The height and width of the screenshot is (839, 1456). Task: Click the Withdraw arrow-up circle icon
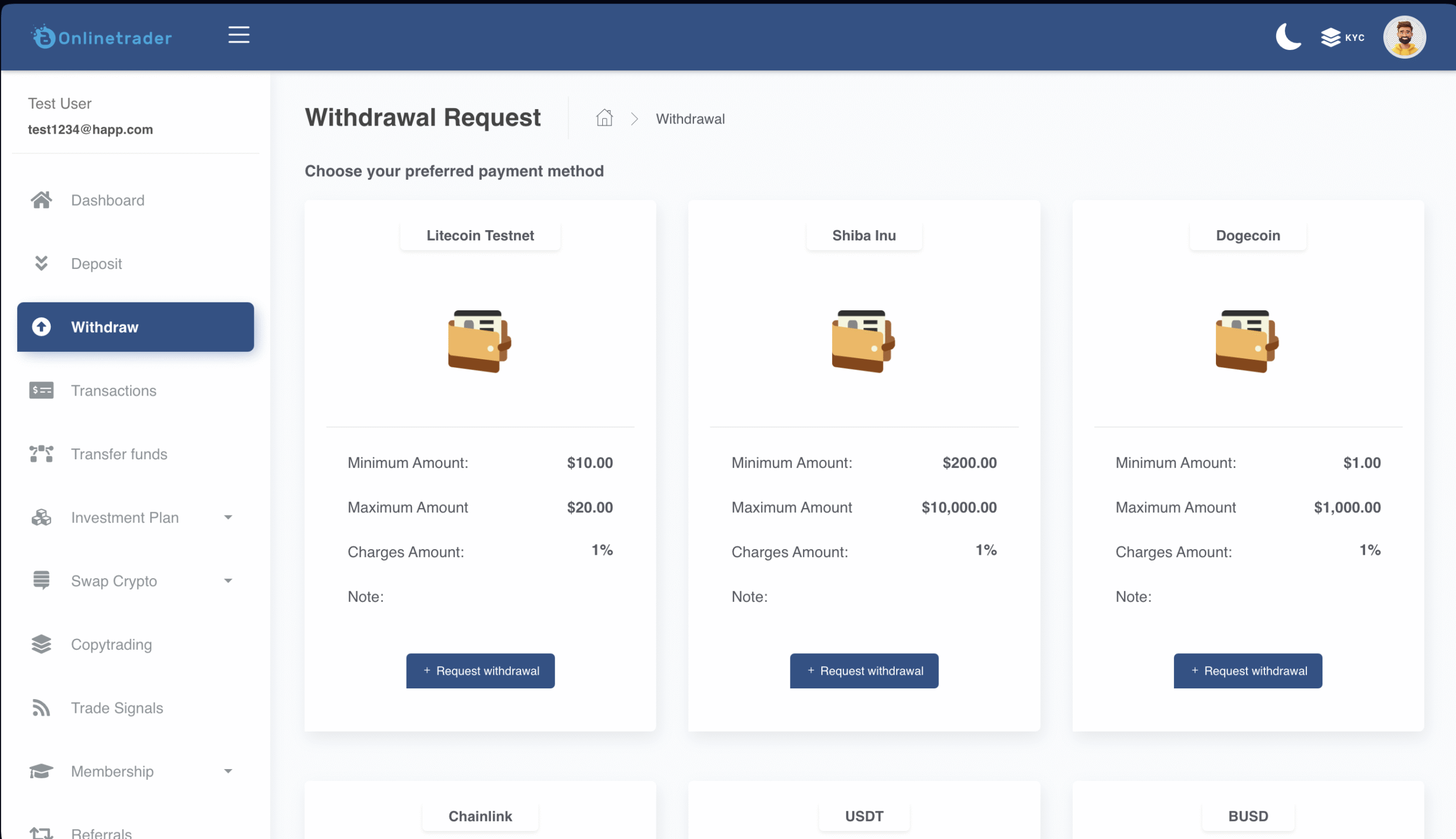coord(42,327)
